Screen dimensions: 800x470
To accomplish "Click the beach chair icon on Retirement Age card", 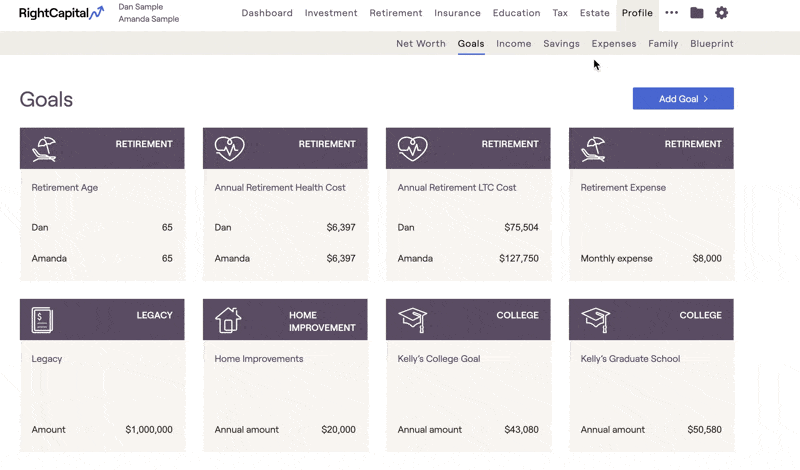I will [44, 149].
